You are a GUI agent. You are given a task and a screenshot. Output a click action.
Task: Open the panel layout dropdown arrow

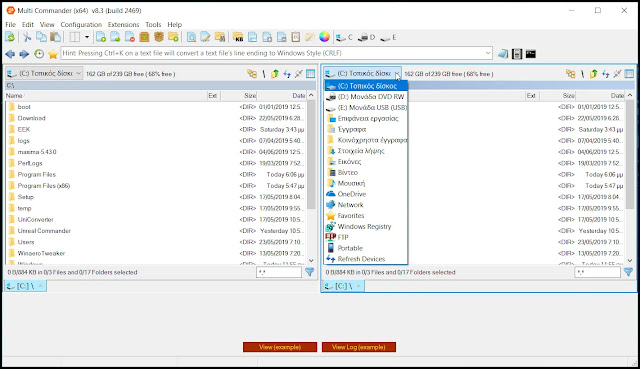(87, 37)
